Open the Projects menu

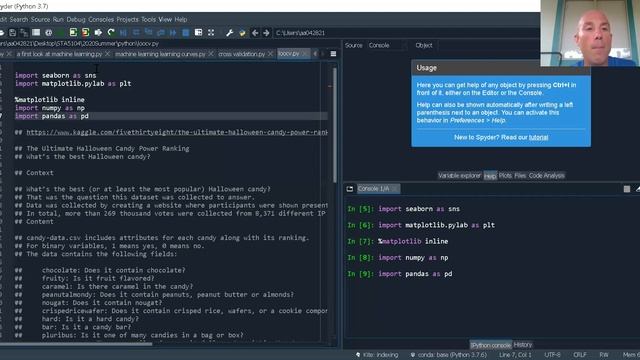click(127, 19)
